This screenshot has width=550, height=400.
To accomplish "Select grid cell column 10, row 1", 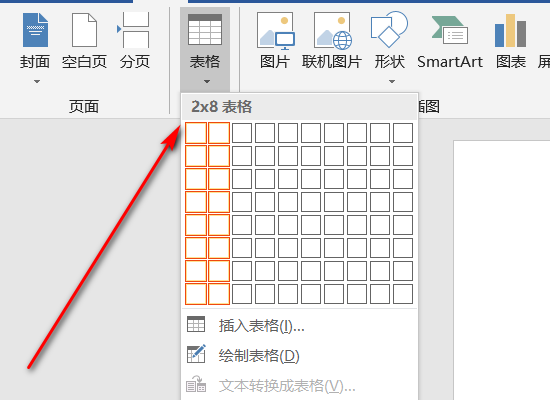I will pyautogui.click(x=403, y=133).
